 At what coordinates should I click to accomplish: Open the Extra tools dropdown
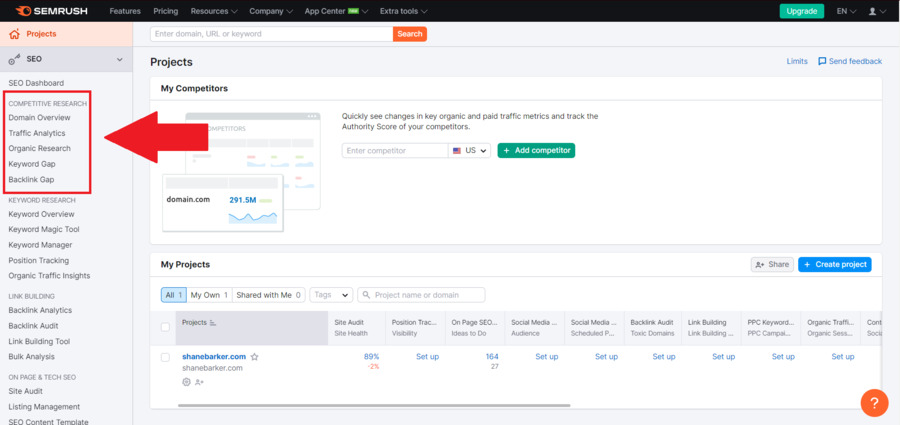(x=404, y=11)
